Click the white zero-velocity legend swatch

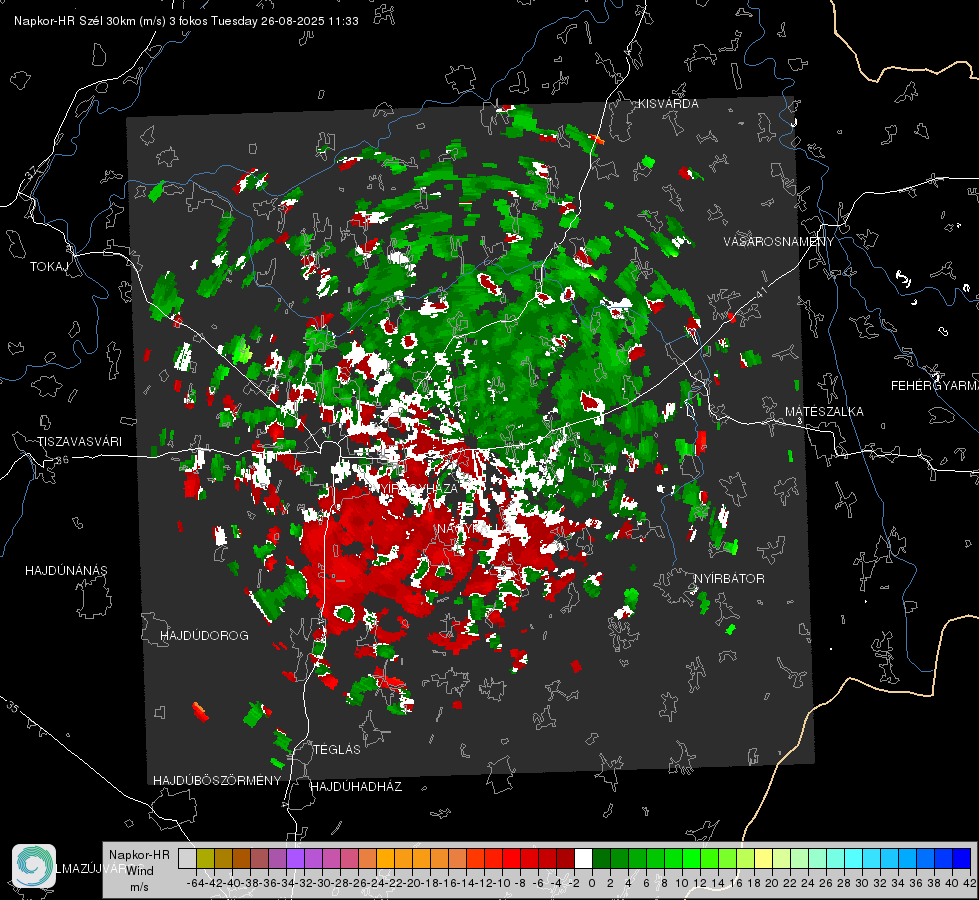(583, 858)
